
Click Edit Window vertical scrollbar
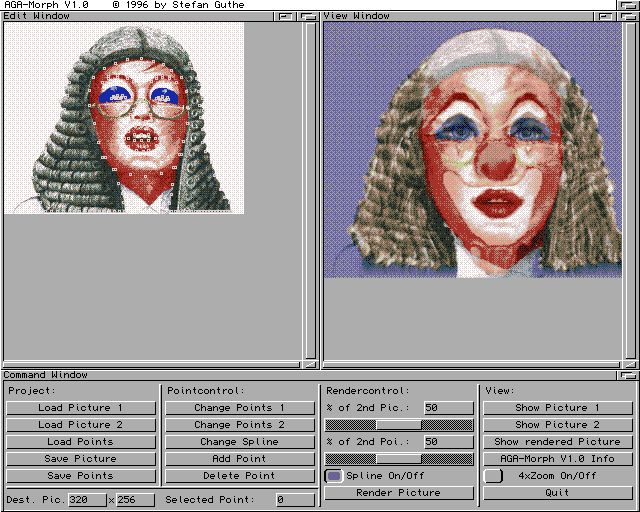[311, 191]
